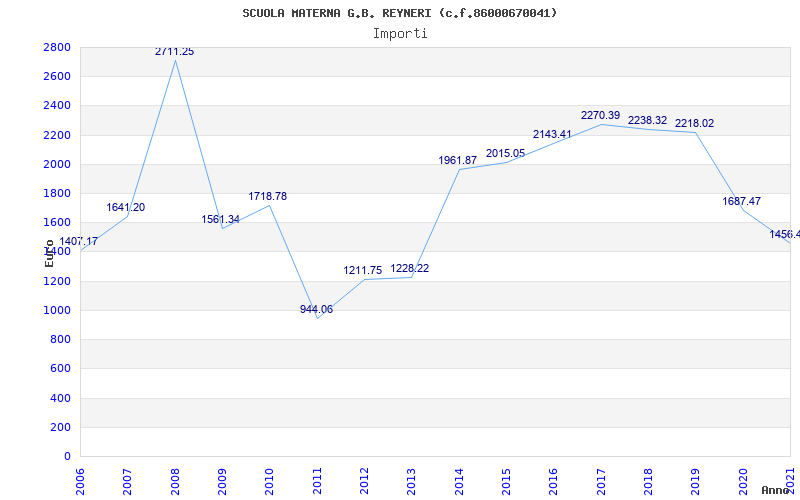Image resolution: width=800 pixels, height=500 pixels.
Task: Select the 1687.47 data label
Action: pos(742,201)
